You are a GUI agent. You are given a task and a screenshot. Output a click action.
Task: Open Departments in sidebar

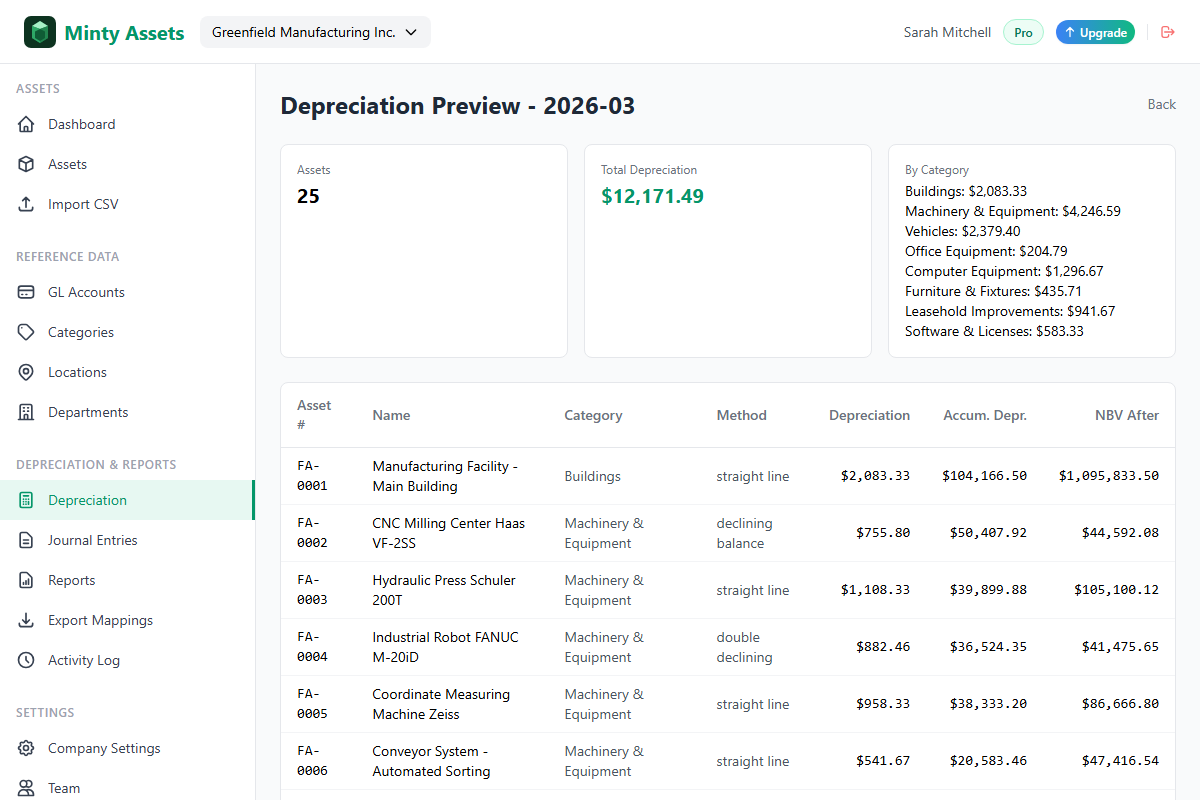127,412
